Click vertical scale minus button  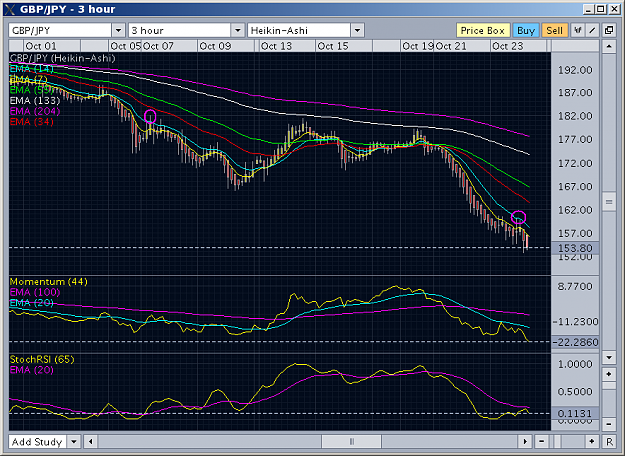(x=609, y=424)
